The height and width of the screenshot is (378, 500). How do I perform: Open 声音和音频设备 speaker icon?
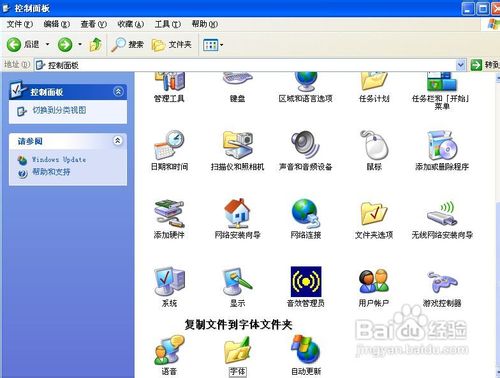click(306, 145)
